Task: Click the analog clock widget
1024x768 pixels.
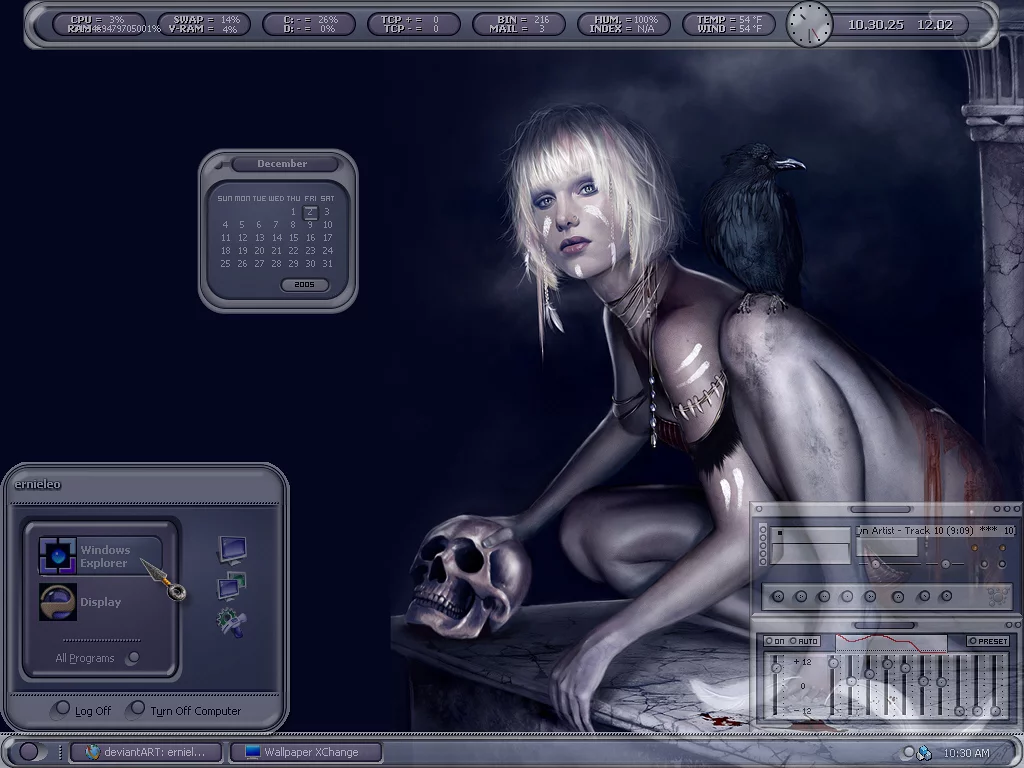Action: pos(809,24)
